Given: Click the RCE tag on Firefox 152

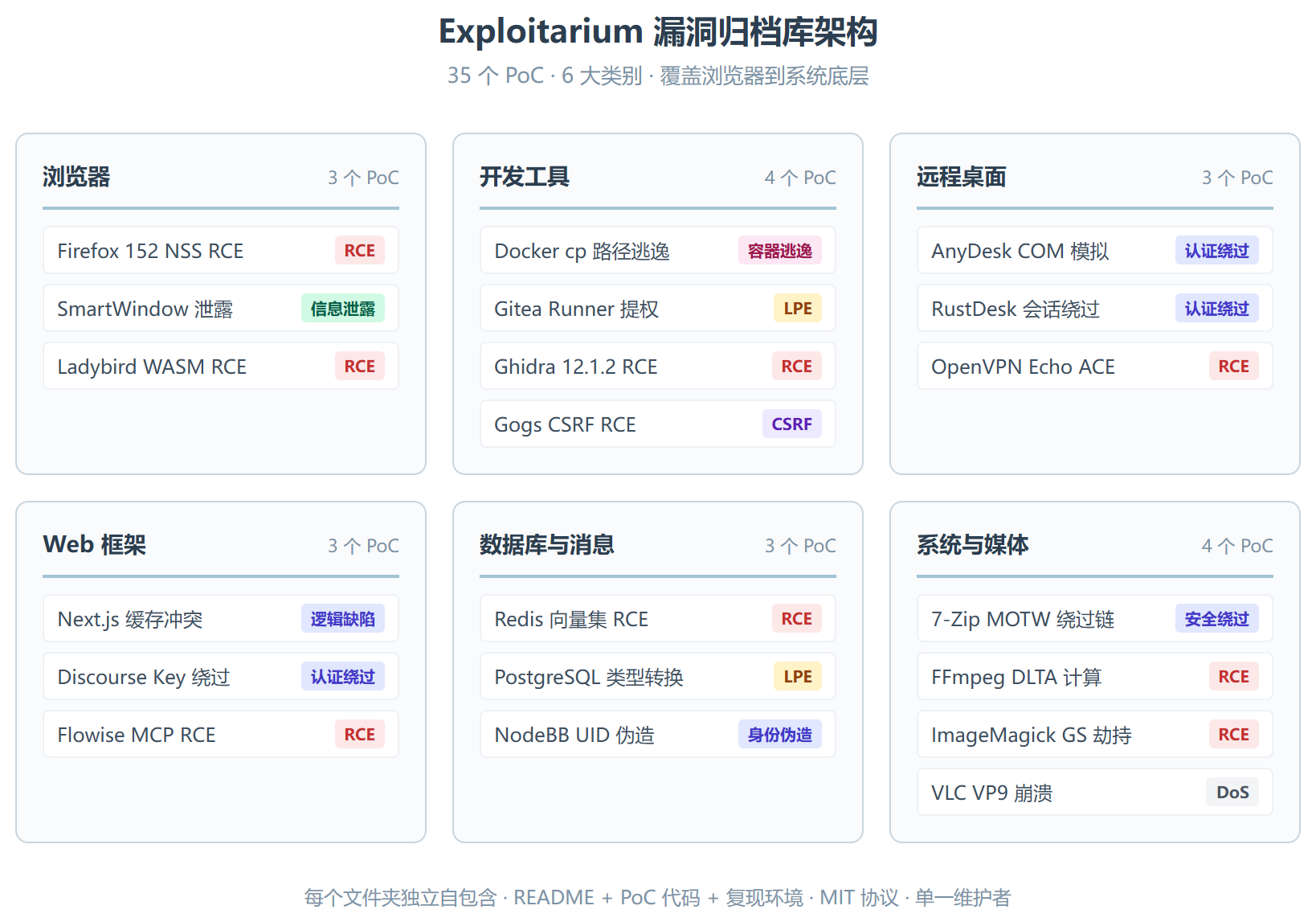Looking at the screenshot, I should (360, 251).
